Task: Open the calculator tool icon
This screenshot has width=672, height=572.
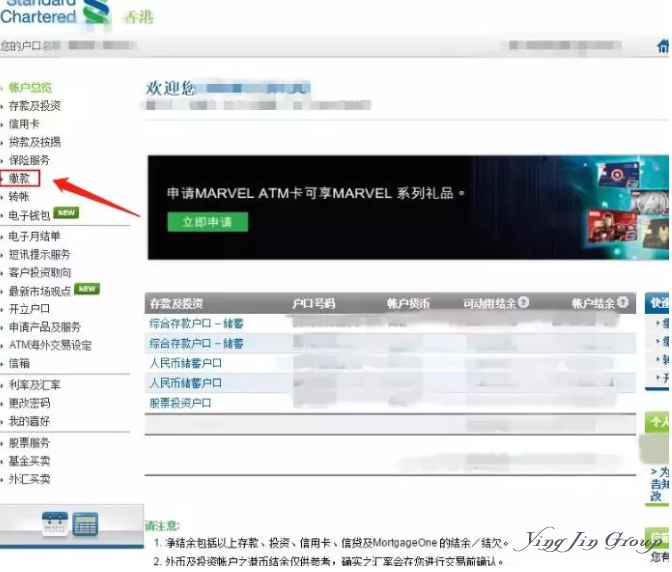Action: pos(85,524)
